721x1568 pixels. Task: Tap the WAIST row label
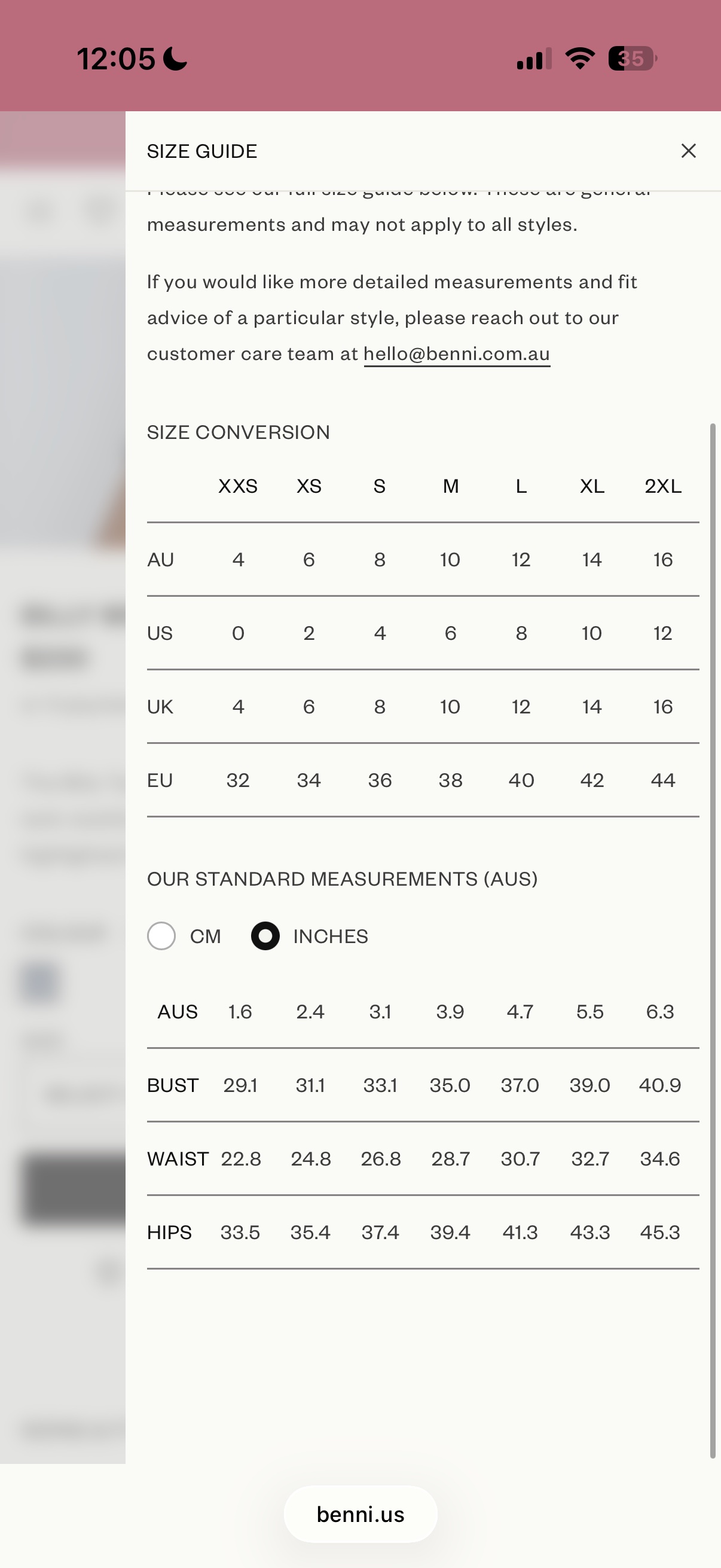[x=178, y=1159]
